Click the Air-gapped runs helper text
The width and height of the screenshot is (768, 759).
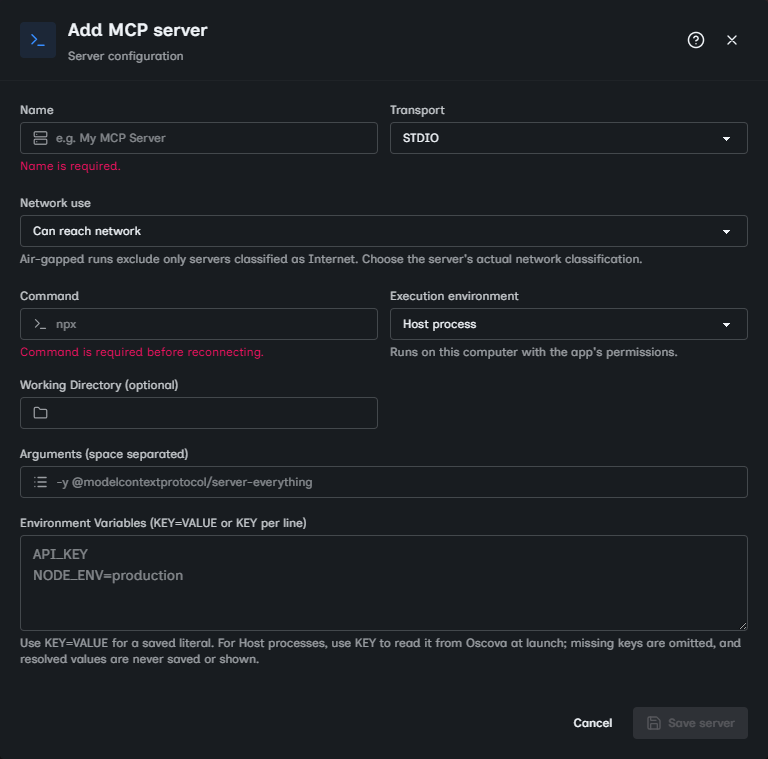(331, 259)
